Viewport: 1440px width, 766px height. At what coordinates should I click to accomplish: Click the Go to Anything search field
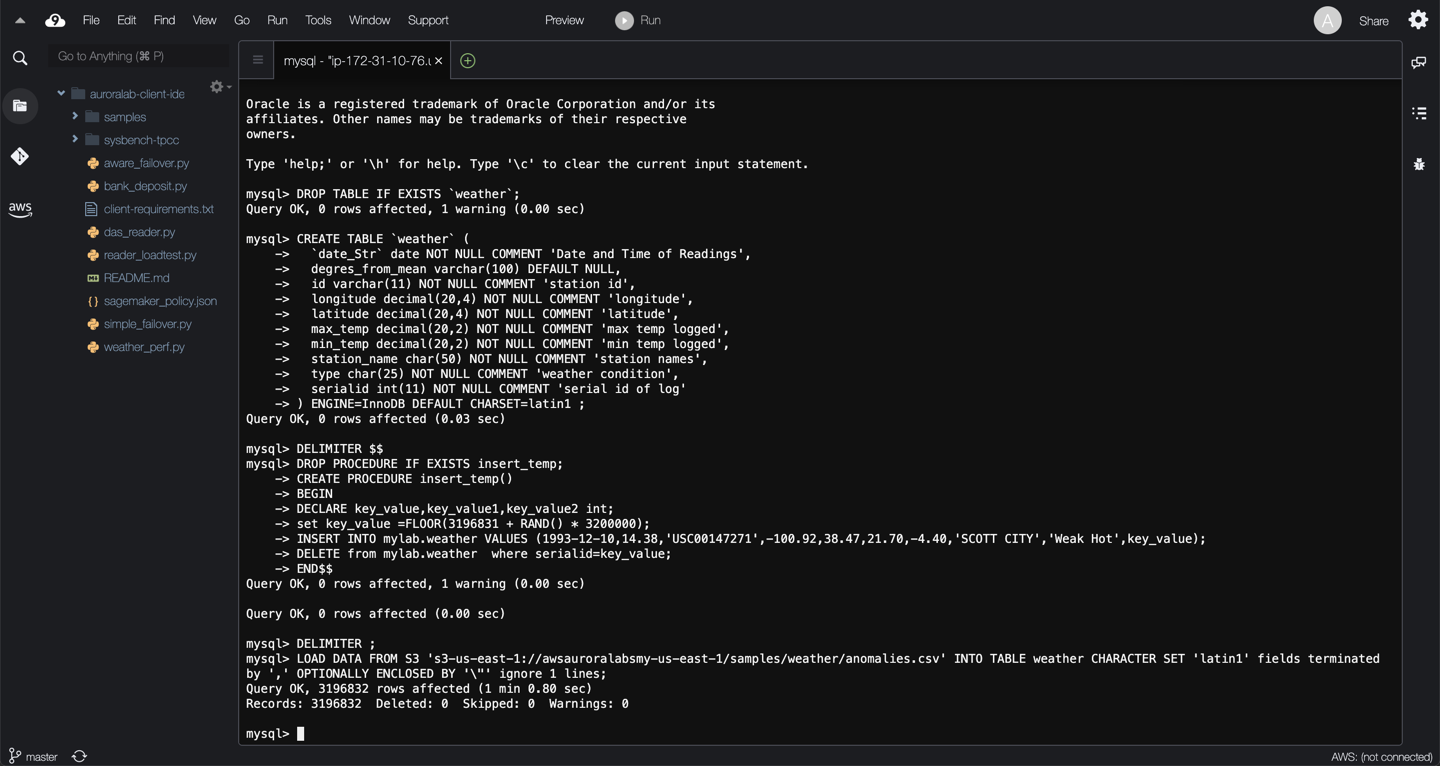pyautogui.click(x=138, y=56)
